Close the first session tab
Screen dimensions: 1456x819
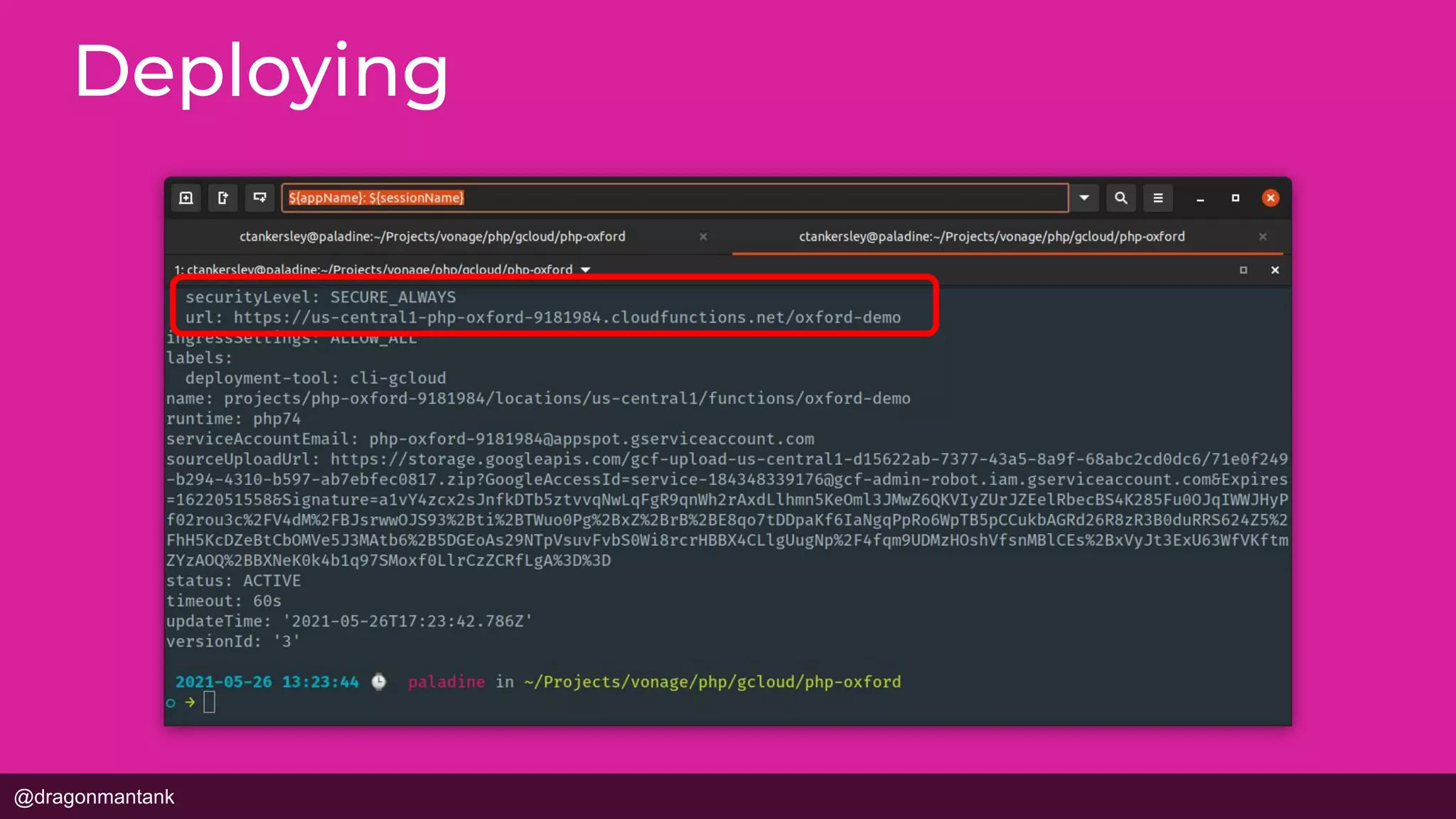tap(703, 237)
